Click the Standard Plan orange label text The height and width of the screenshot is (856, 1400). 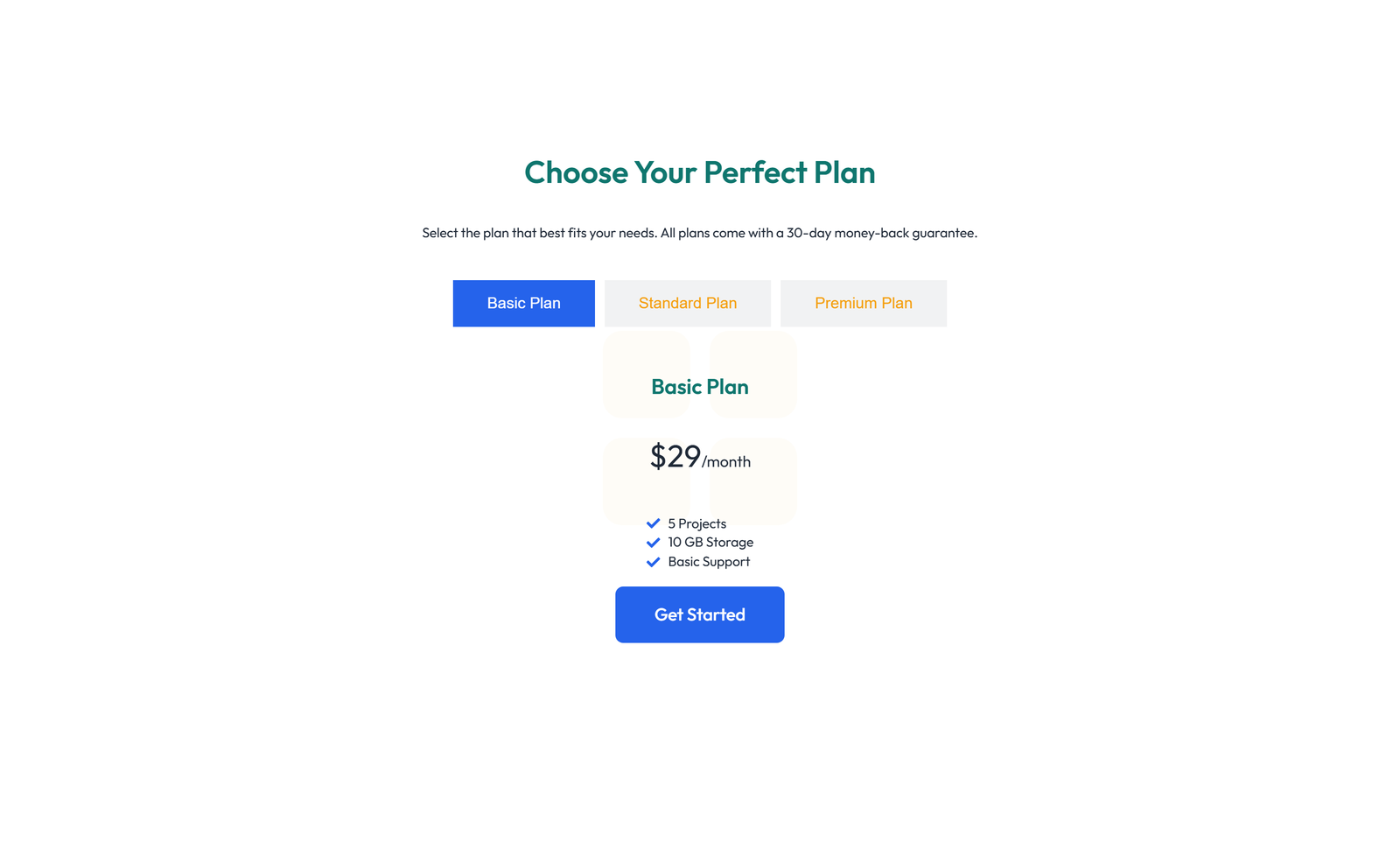[687, 303]
